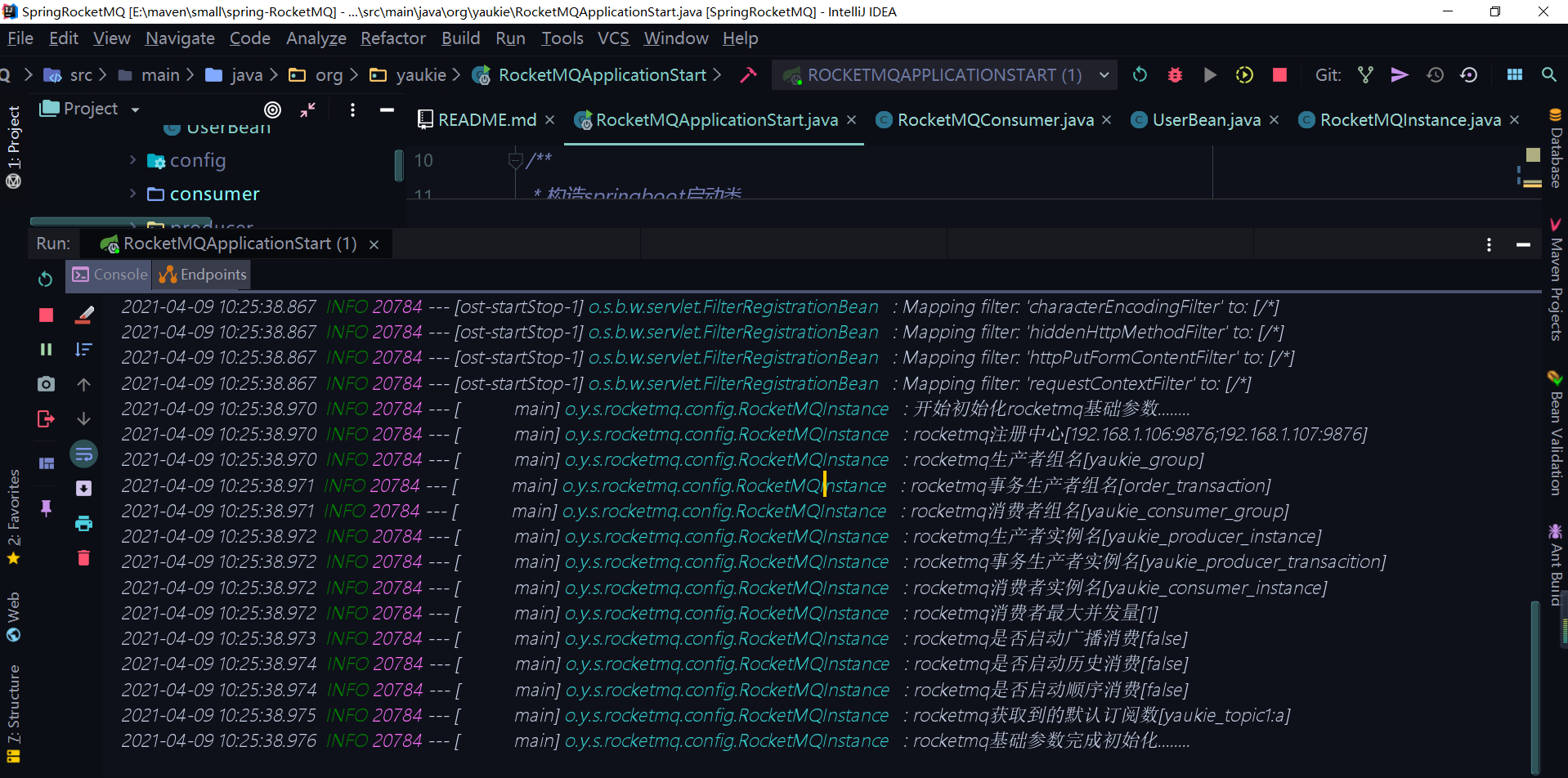Collapse the comment fold at line 10
The height and width of the screenshot is (778, 1568).
click(x=515, y=159)
